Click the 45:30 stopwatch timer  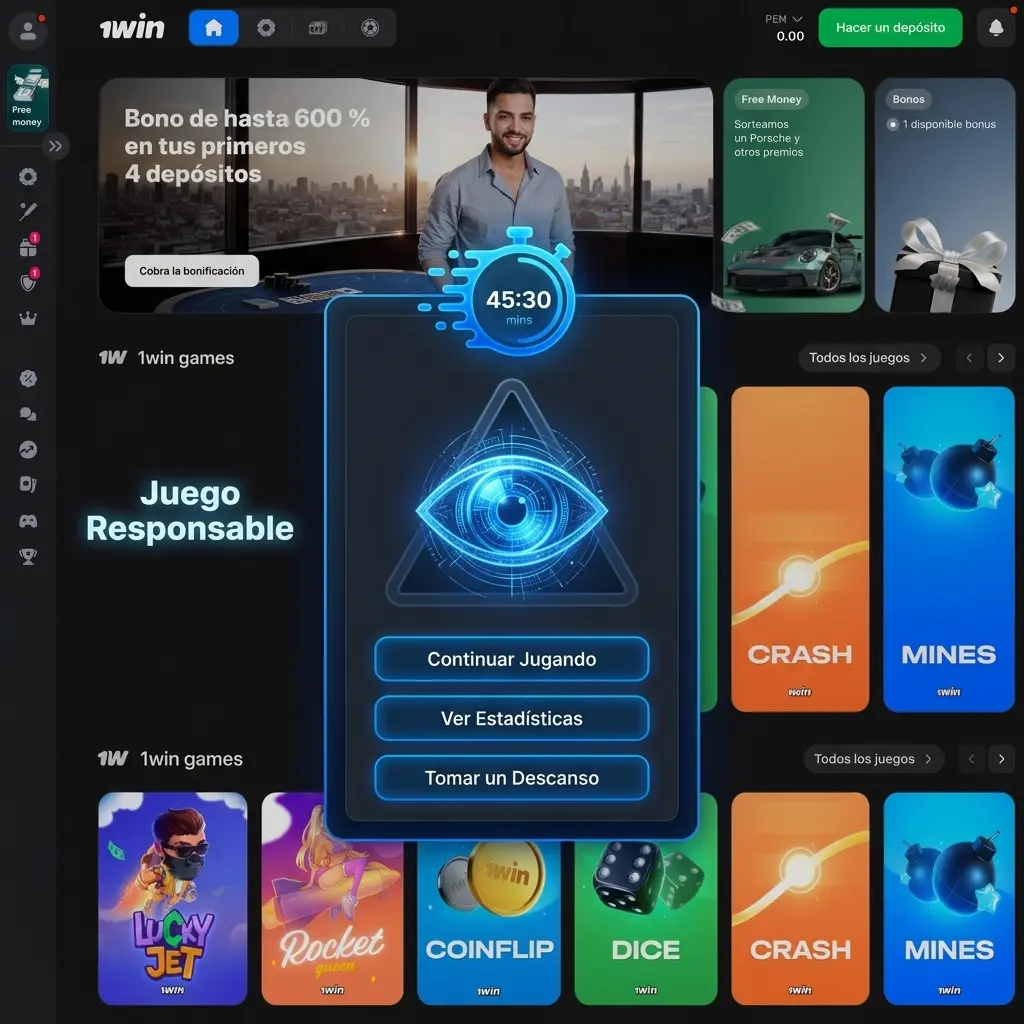pyautogui.click(x=519, y=300)
